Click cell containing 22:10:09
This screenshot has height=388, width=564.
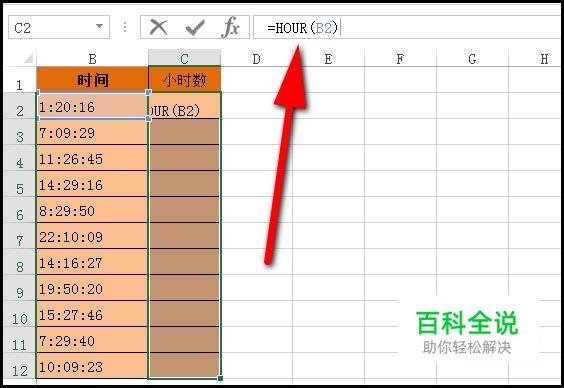pyautogui.click(x=92, y=236)
